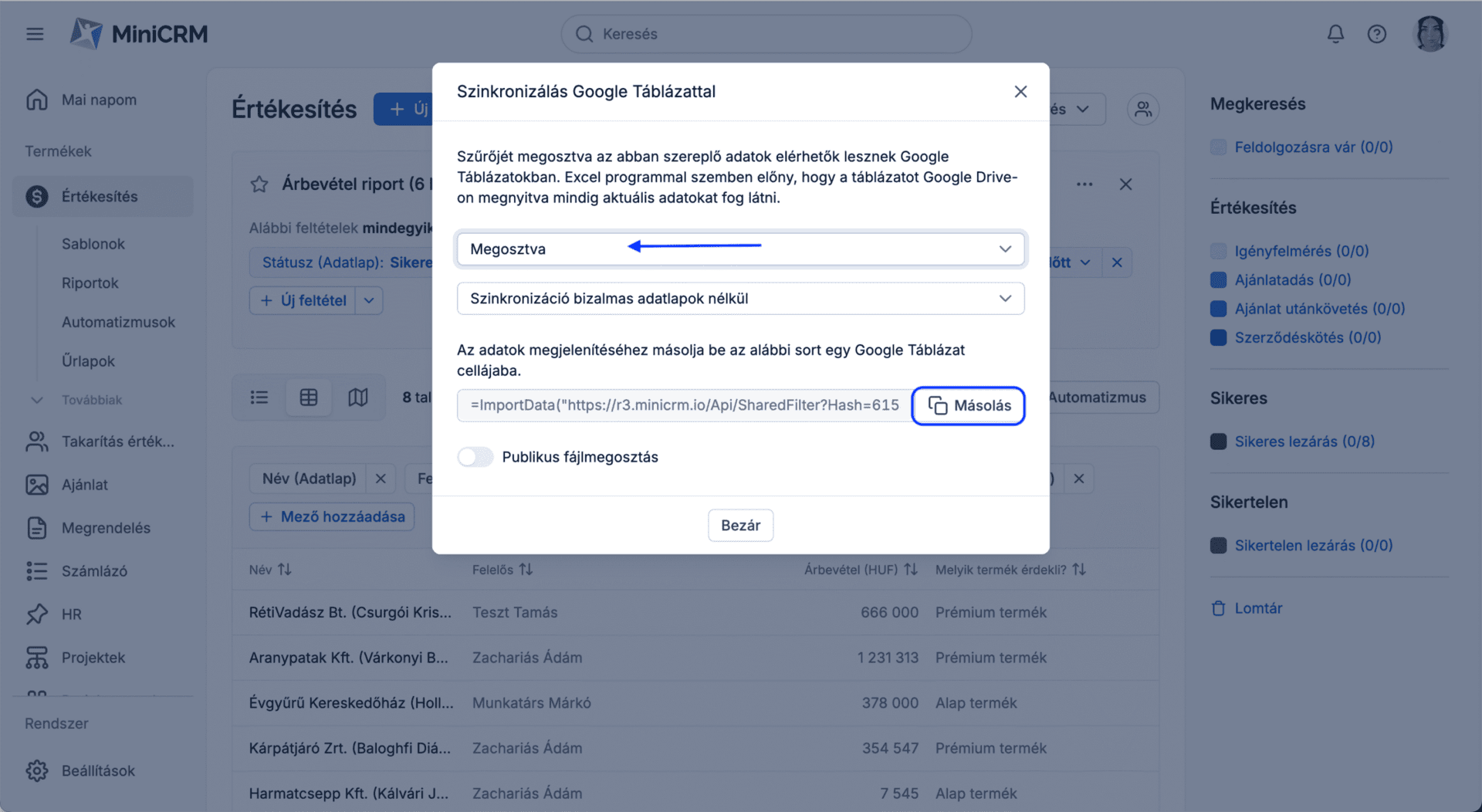Open Harmatcsepp Kft. row
1482x812 pixels.
point(695,793)
